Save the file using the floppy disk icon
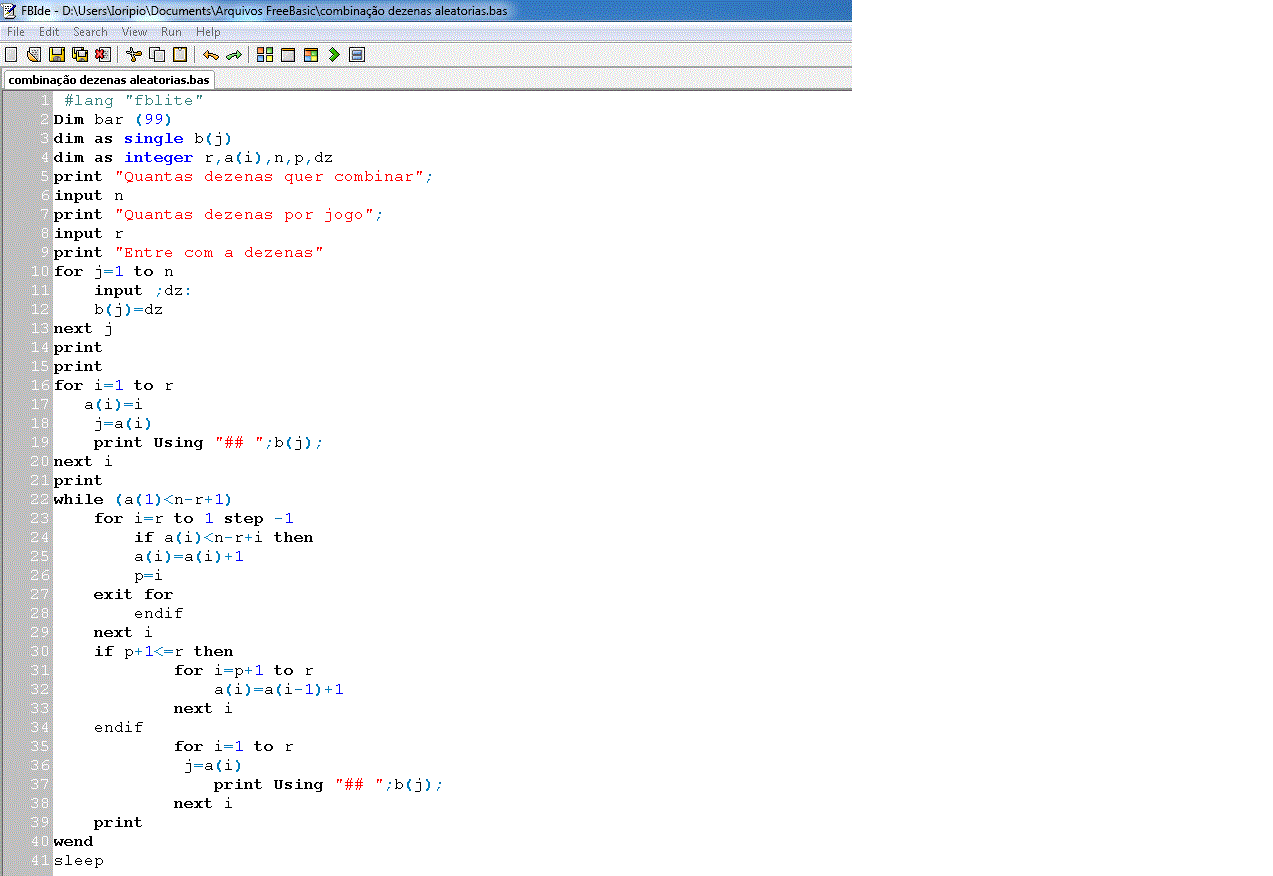1273x876 pixels. 57,55
